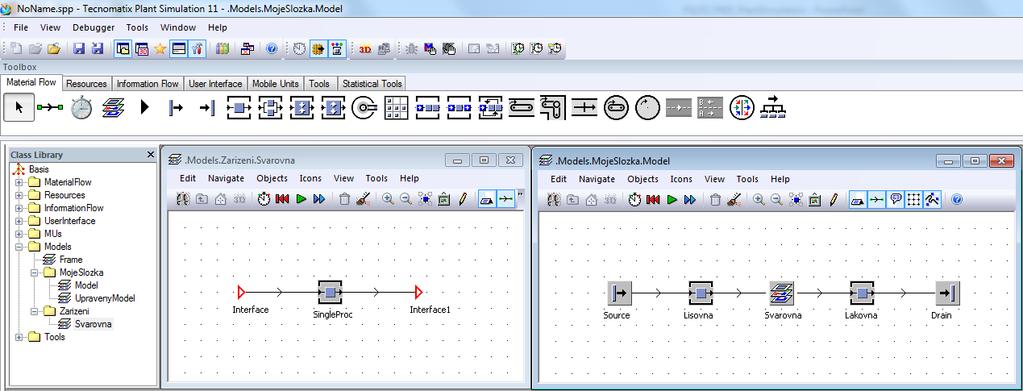Select the EventController stopwatch in the Toolbox
The height and width of the screenshot is (391, 1023).
pos(82,108)
